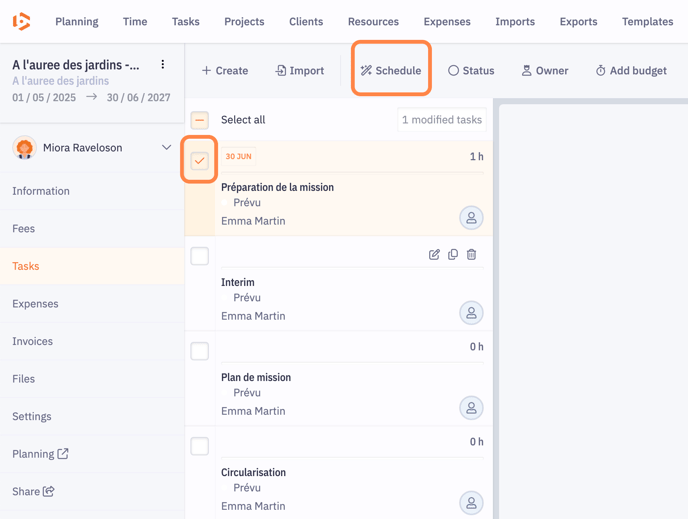Uncheck the Préparation de la mission checkbox

(x=200, y=161)
